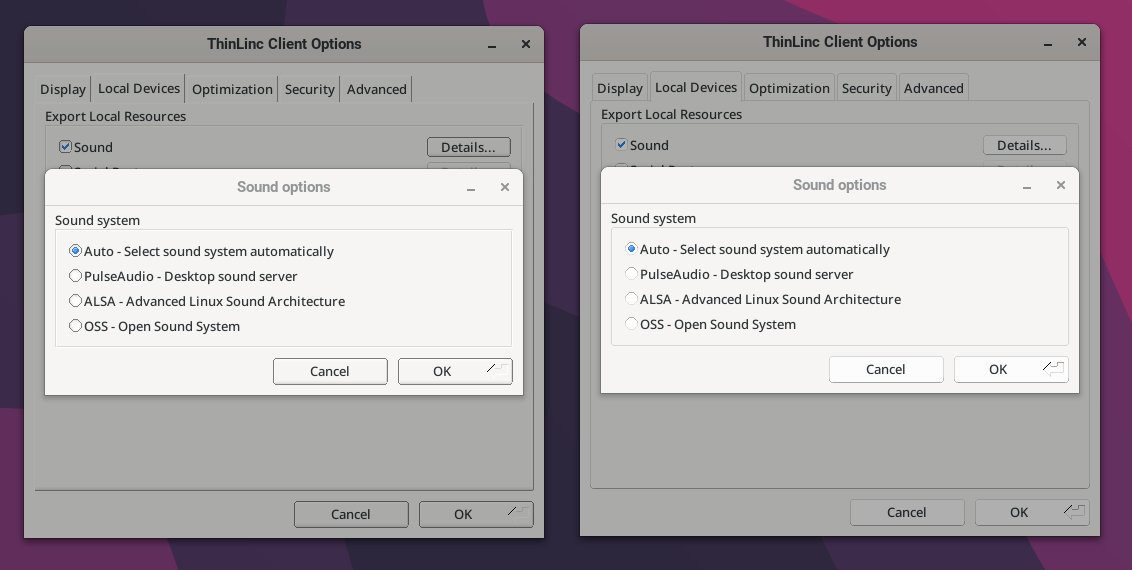Click right ThinLinc Client Options title text
Image resolution: width=1132 pixels, height=570 pixels.
840,42
